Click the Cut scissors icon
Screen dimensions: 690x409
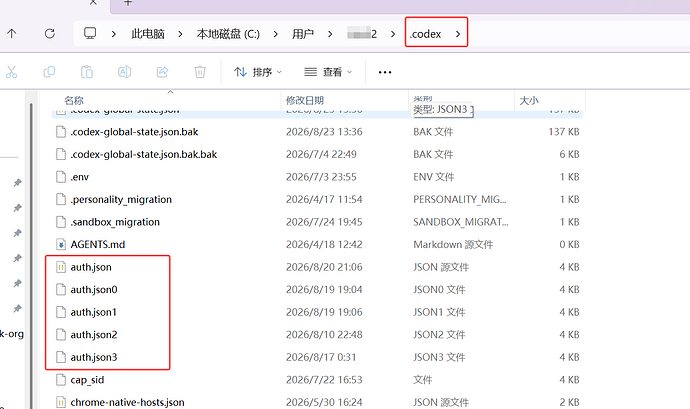tap(11, 72)
